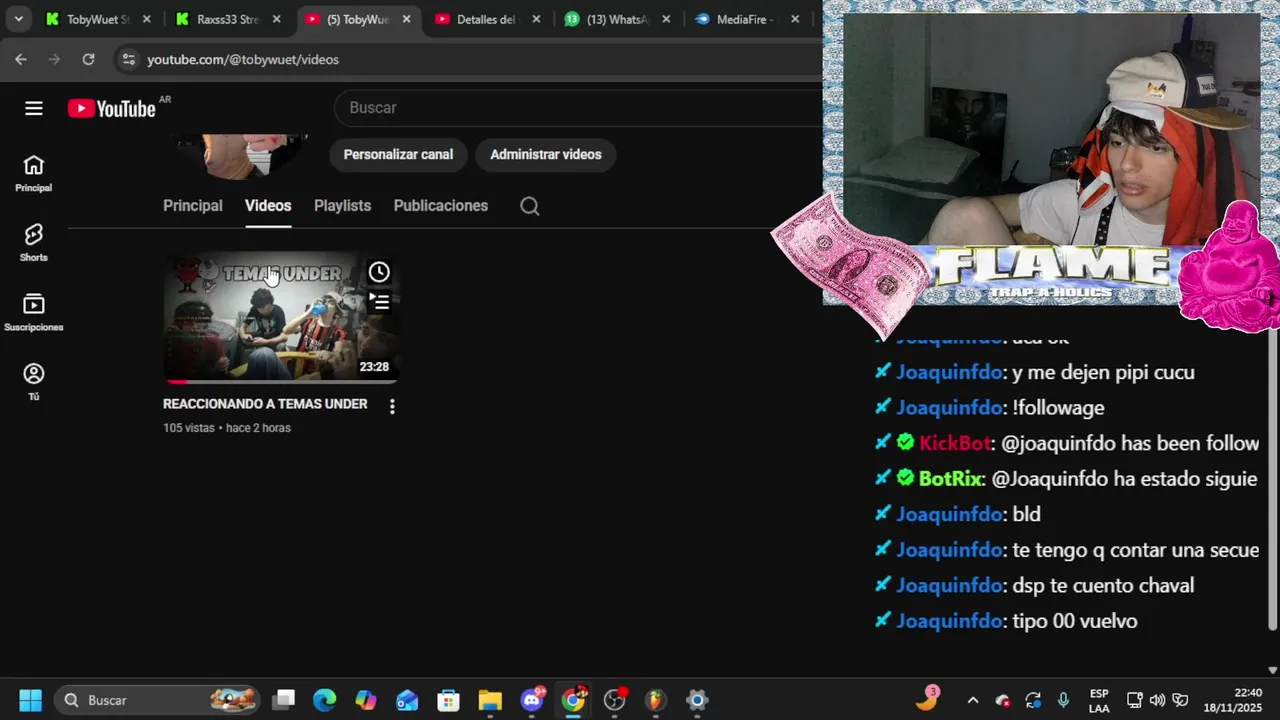Open Task View on taskbar

(x=284, y=700)
